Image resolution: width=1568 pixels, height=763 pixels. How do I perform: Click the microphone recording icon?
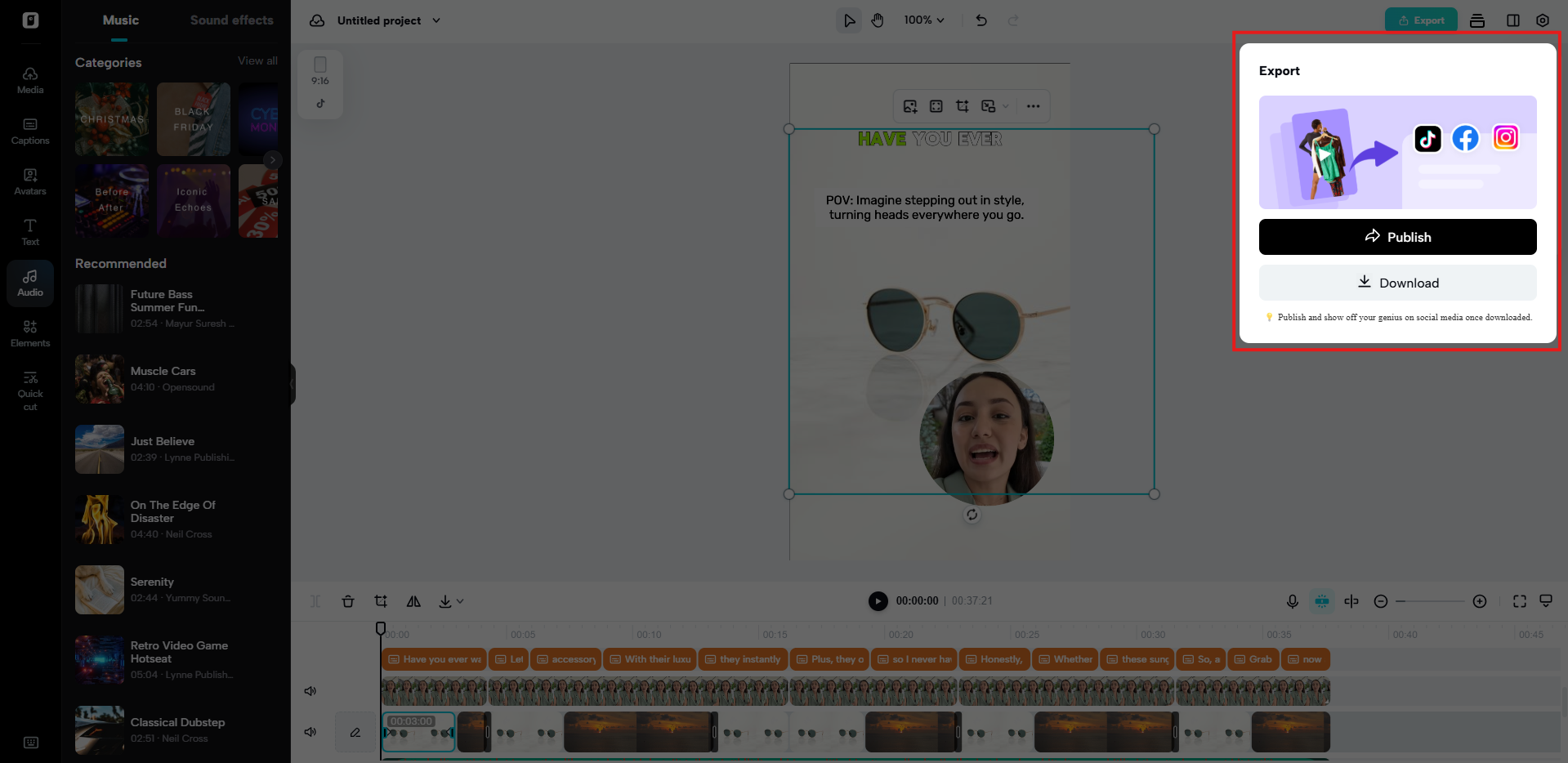tap(1292, 600)
